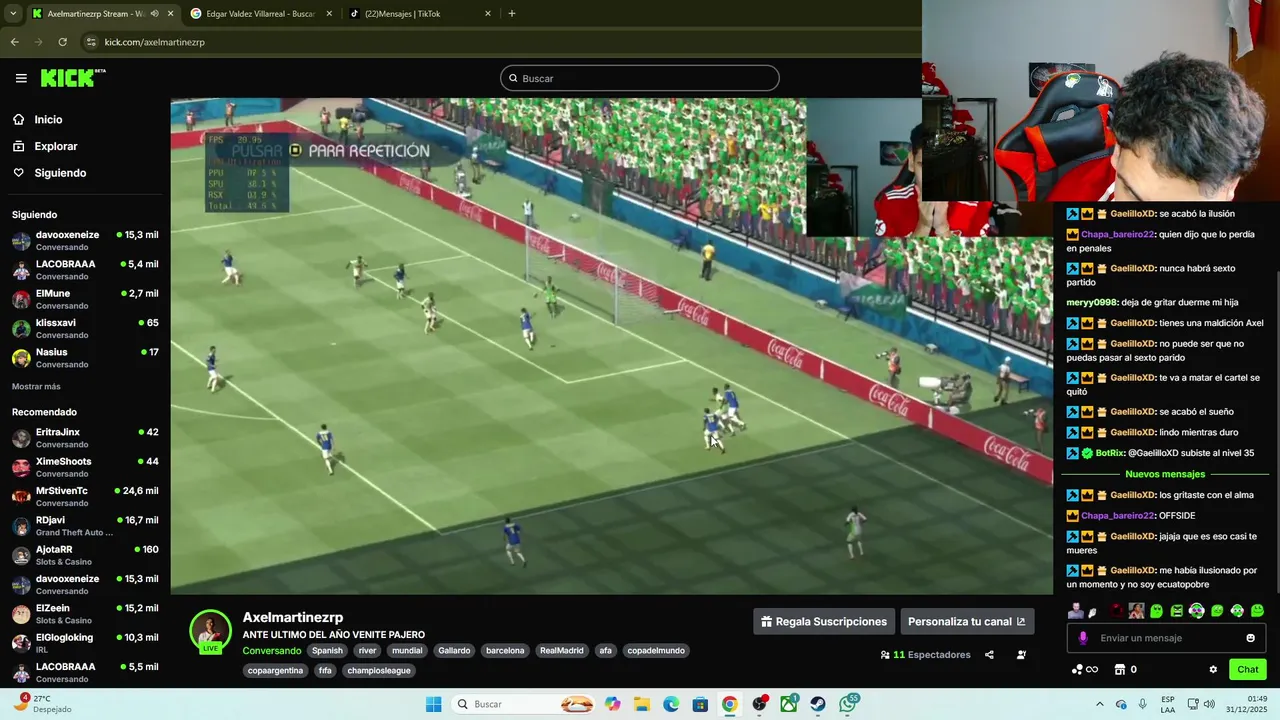
Task: Click the Regala Suscripciones button
Action: click(x=823, y=621)
